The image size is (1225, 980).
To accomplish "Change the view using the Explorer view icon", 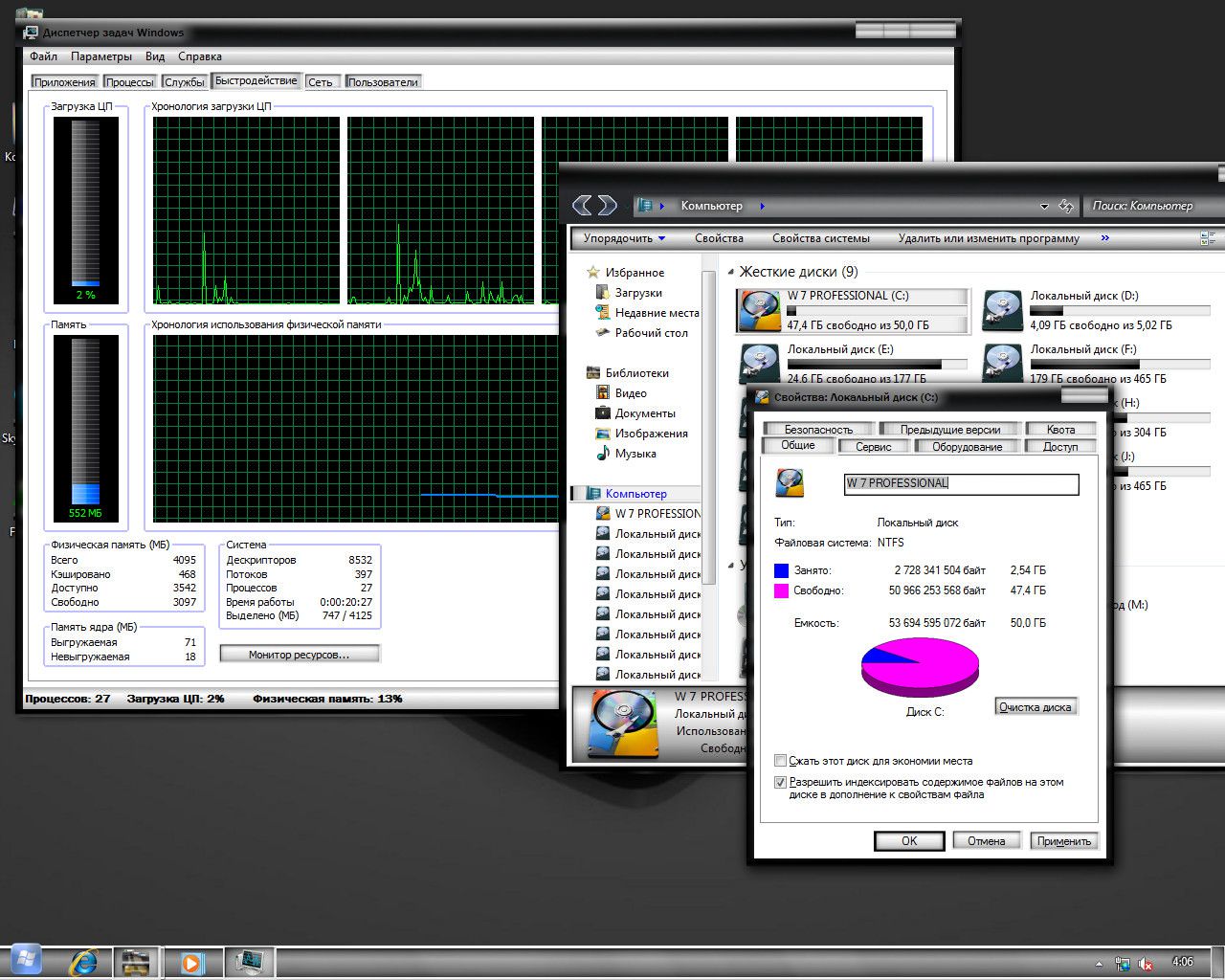I will coord(1207,238).
